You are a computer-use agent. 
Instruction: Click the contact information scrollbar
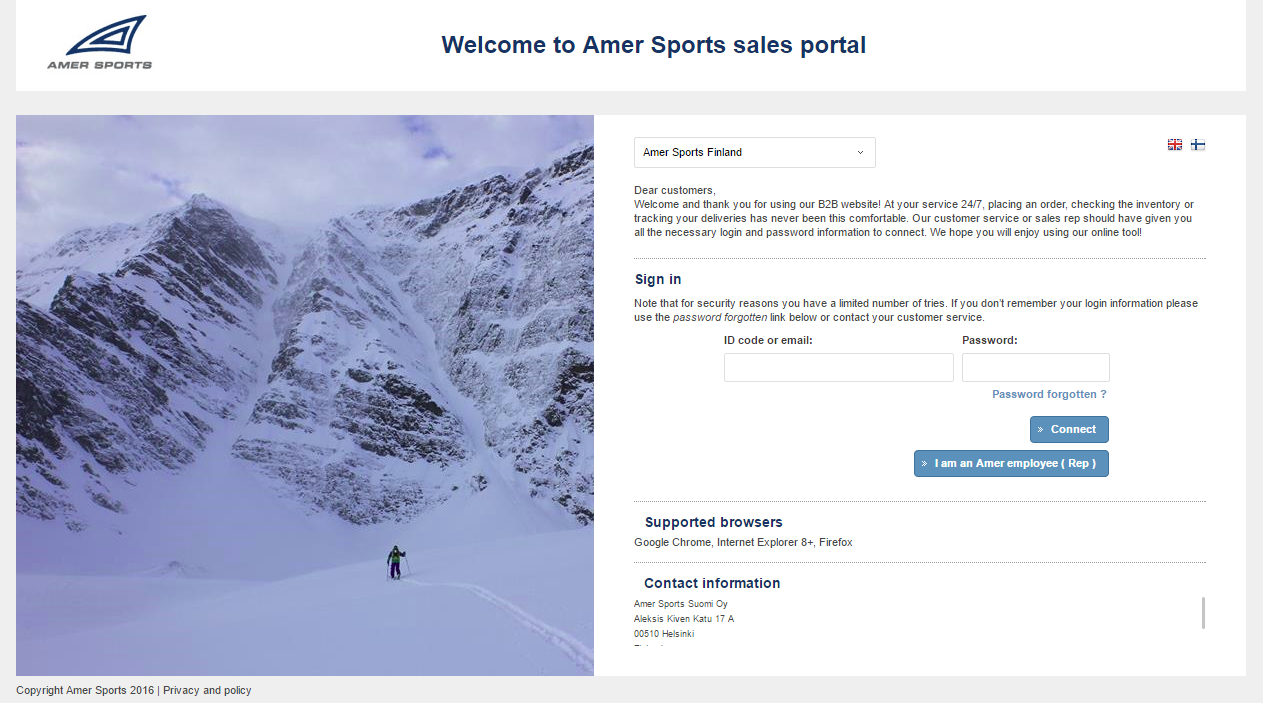(x=1203, y=613)
